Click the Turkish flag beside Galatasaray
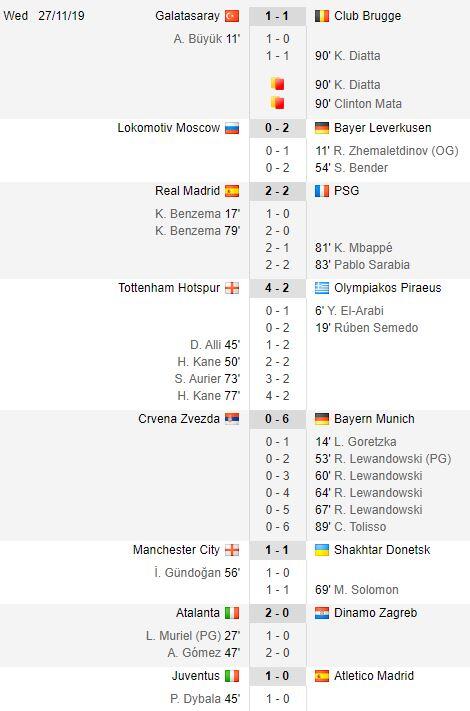 (232, 16)
